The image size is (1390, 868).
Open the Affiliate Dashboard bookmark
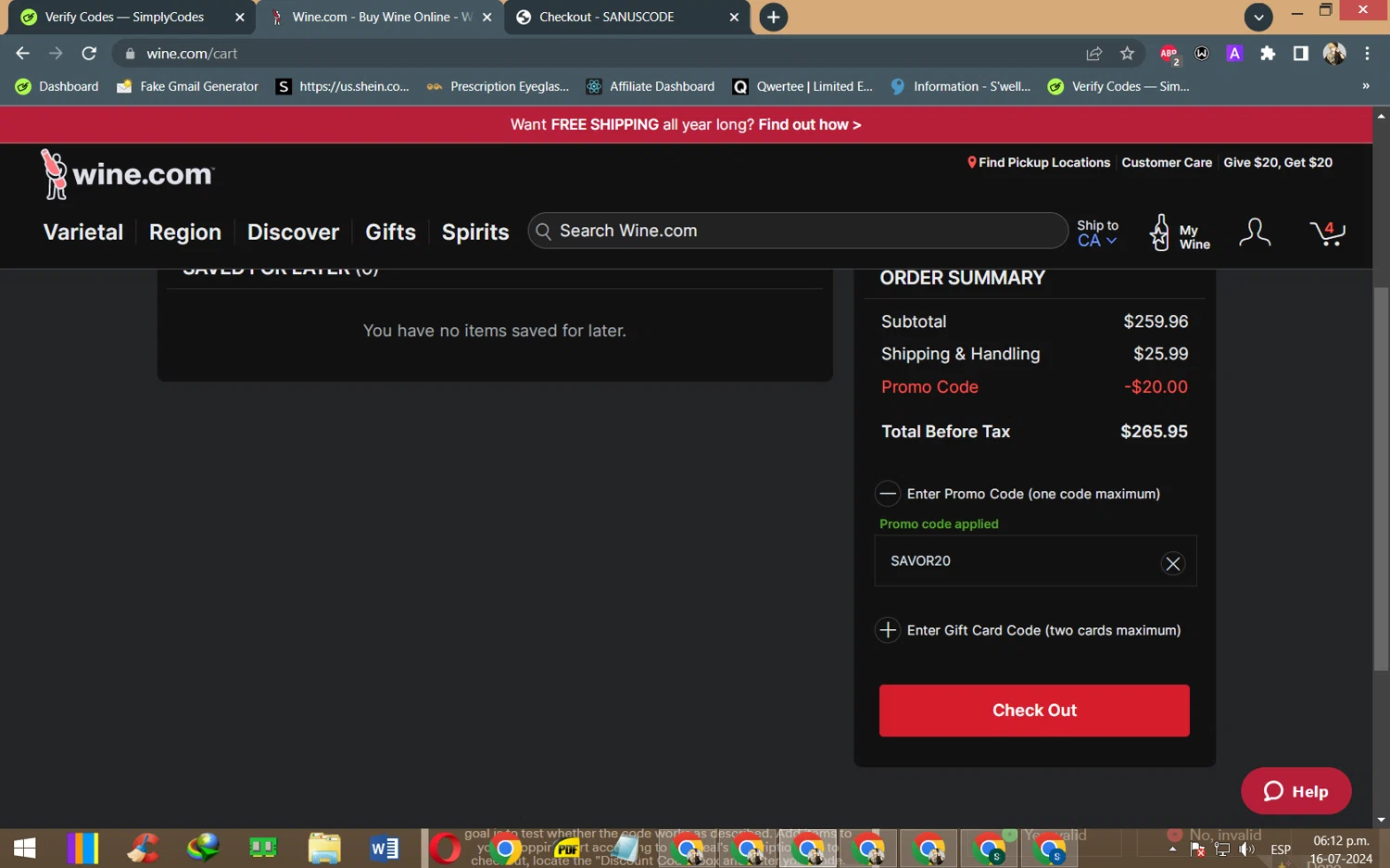click(x=651, y=86)
